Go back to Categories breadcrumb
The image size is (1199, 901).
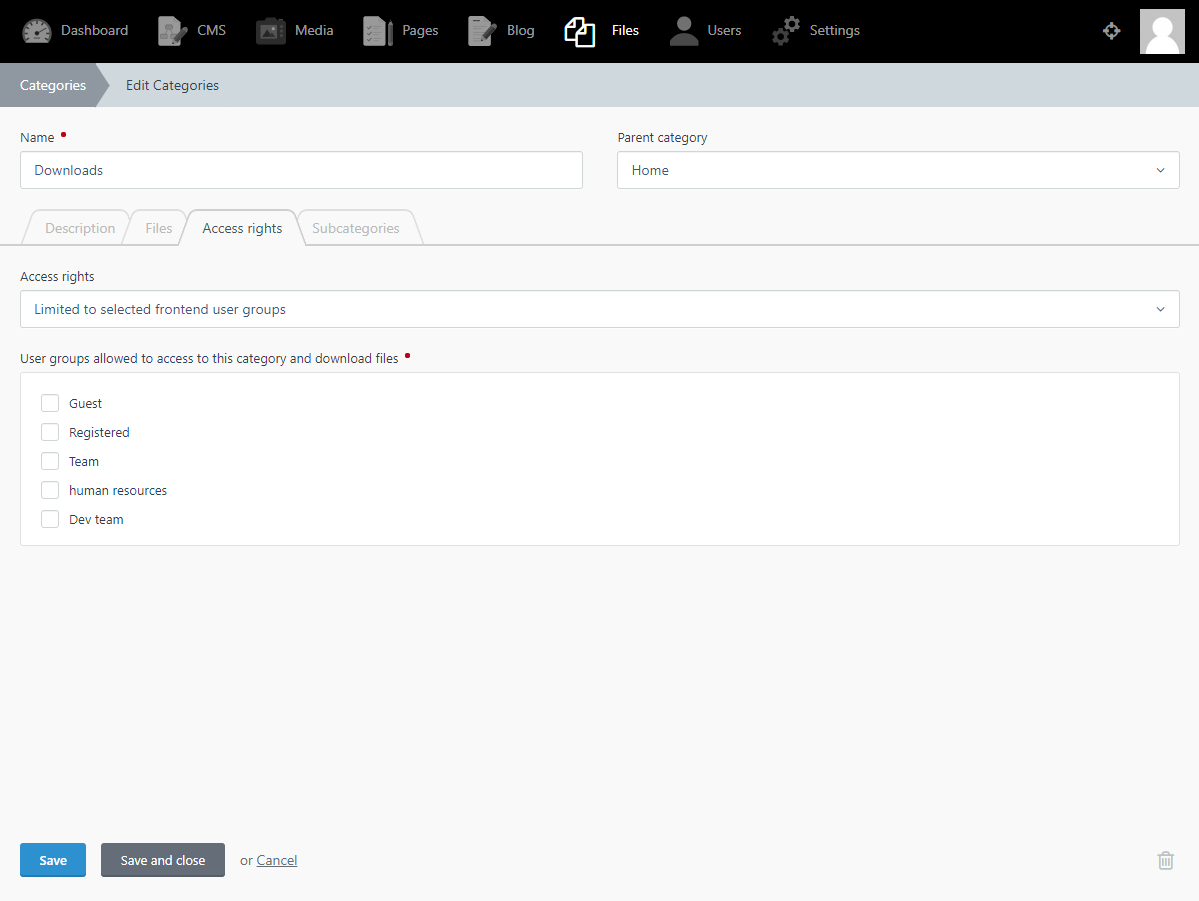(53, 85)
